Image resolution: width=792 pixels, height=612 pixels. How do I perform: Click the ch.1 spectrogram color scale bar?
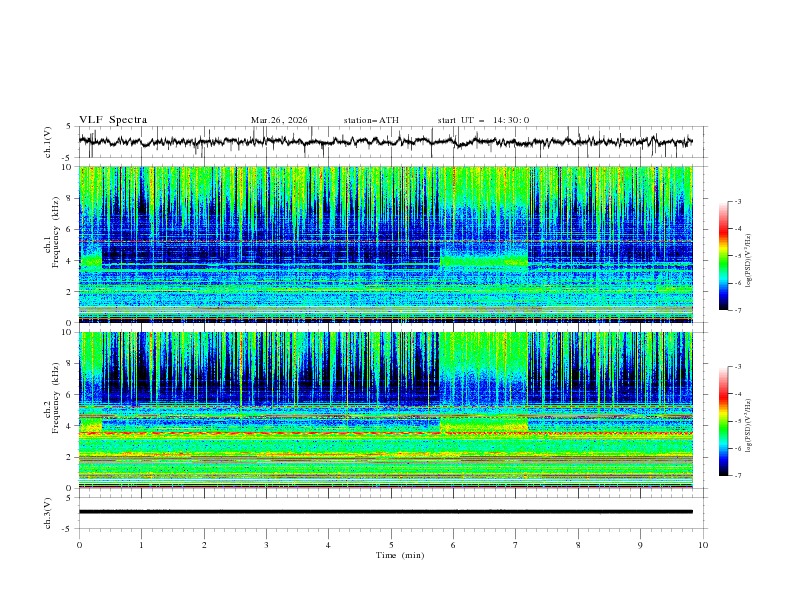(x=723, y=256)
